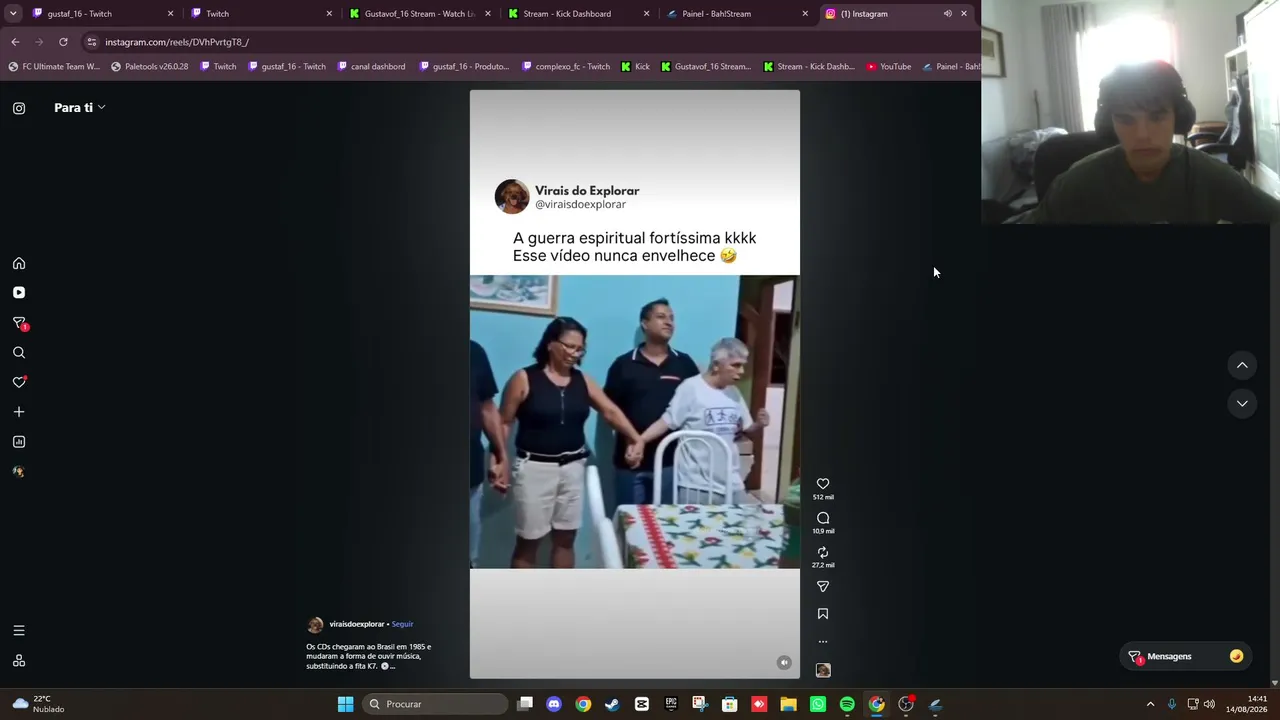This screenshot has height=720, width=1280.
Task: Create a new post with plus icon
Action: [x=19, y=412]
